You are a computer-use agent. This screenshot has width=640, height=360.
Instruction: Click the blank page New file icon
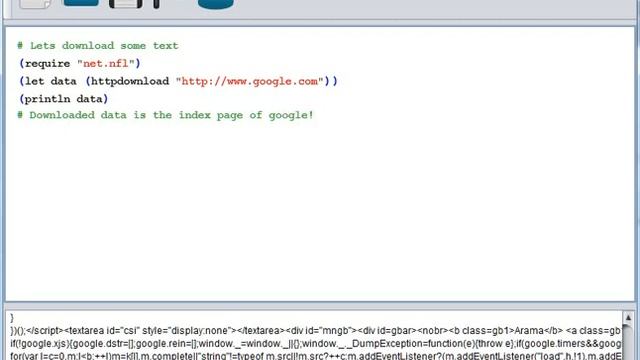[36, 4]
